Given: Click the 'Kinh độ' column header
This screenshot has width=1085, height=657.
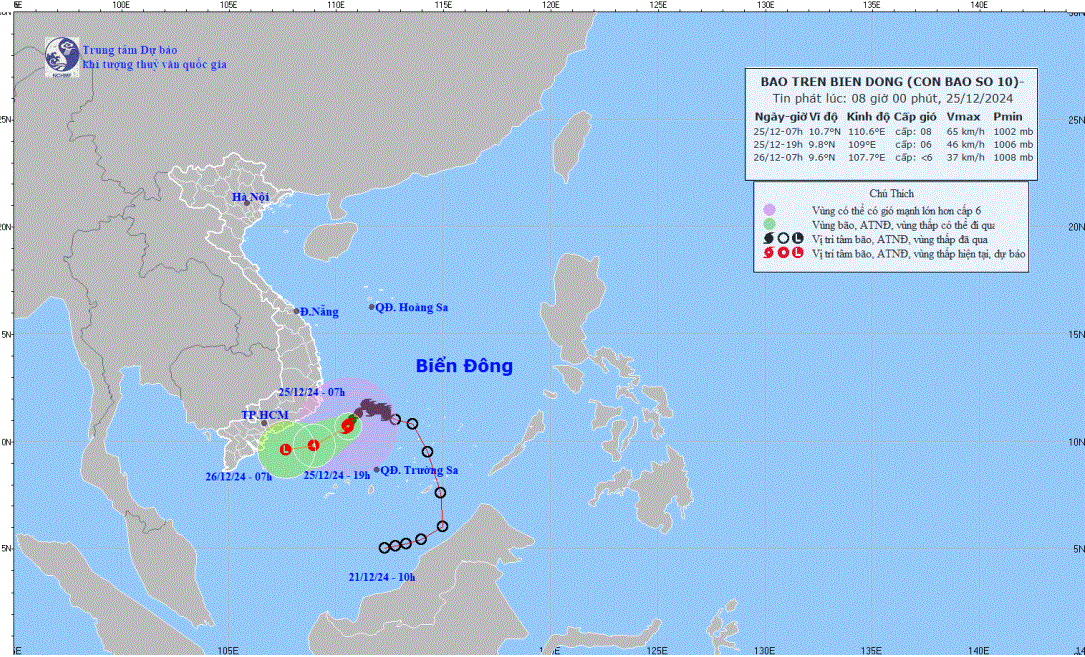Looking at the screenshot, I should pos(866,117).
